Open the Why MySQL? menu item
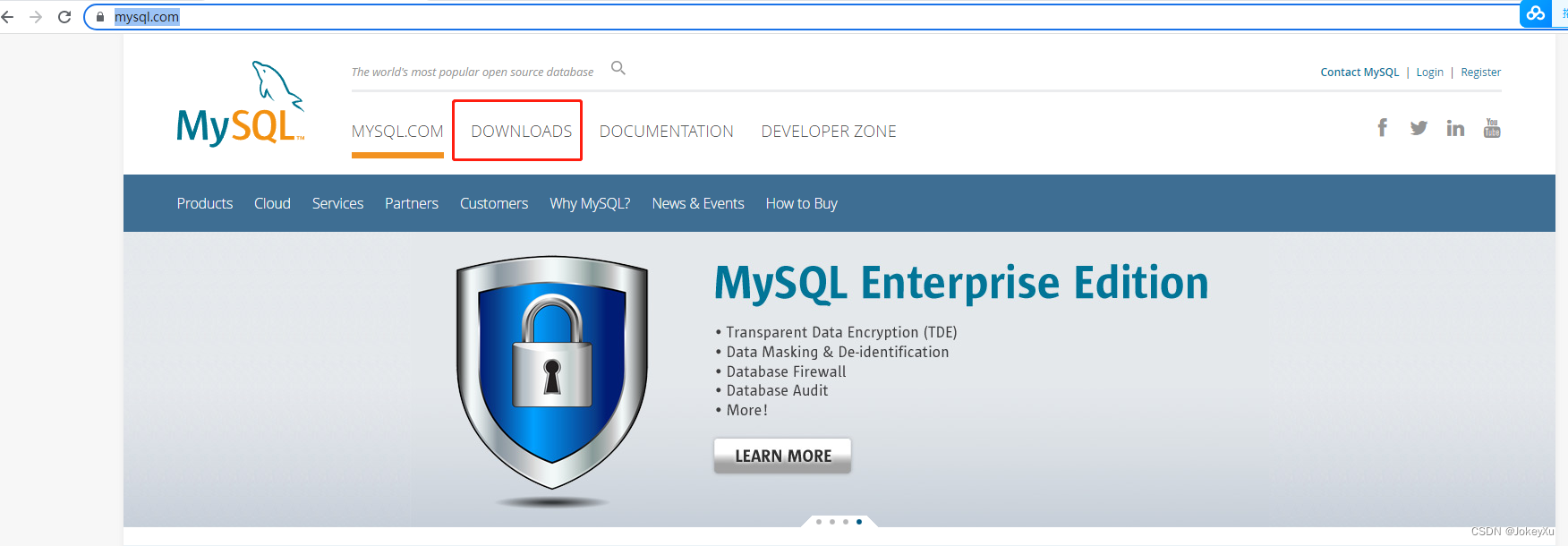This screenshot has height=546, width=1568. point(590,203)
